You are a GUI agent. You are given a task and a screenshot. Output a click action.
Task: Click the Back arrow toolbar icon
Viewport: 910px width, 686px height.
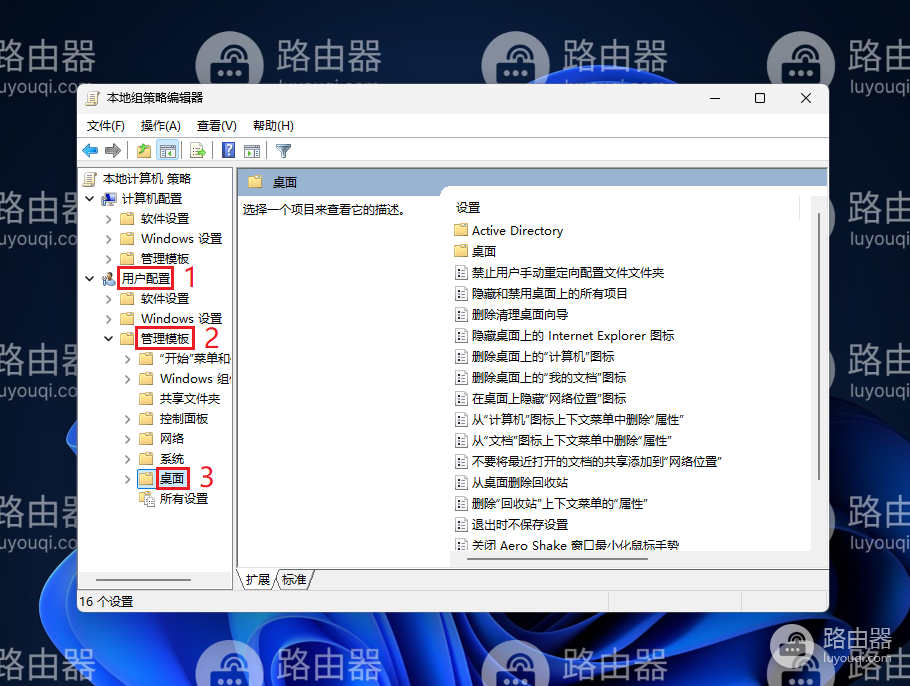pyautogui.click(x=90, y=151)
